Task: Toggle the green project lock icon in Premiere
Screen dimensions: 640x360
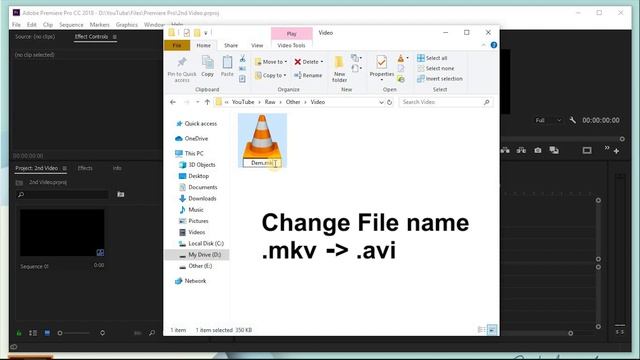Action: [x=19, y=333]
